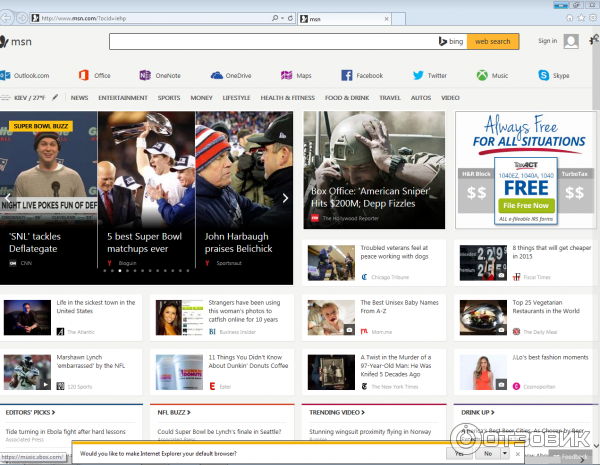Go to the HEALTH & FITNESS section

click(x=287, y=98)
